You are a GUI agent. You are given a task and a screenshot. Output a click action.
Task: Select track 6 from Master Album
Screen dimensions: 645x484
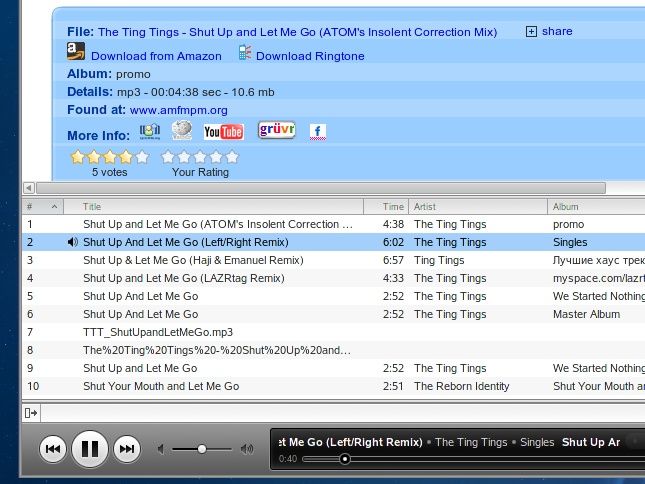tap(334, 315)
